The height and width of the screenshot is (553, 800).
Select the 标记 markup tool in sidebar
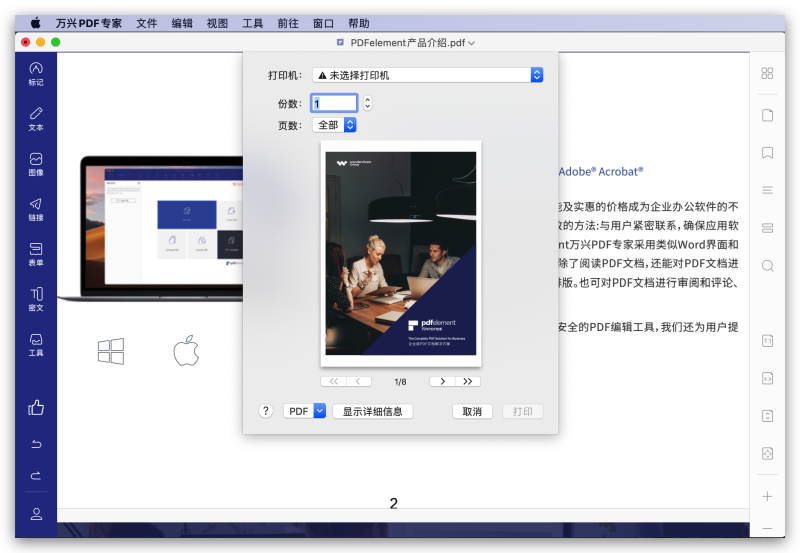(x=36, y=73)
